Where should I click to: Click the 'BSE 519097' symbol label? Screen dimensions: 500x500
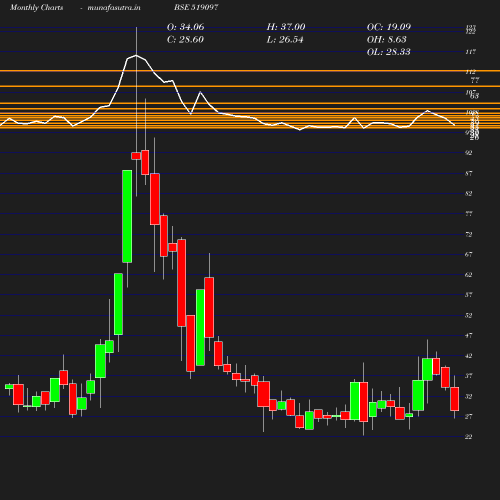click(x=196, y=7)
